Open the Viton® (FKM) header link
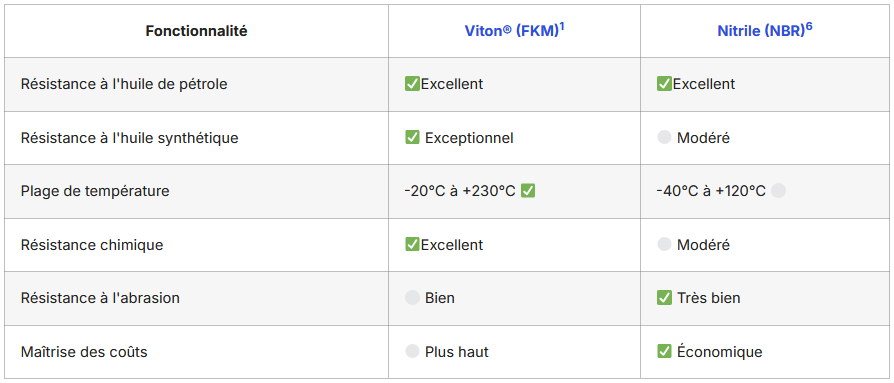Image resolution: width=894 pixels, height=383 pixels. click(511, 31)
